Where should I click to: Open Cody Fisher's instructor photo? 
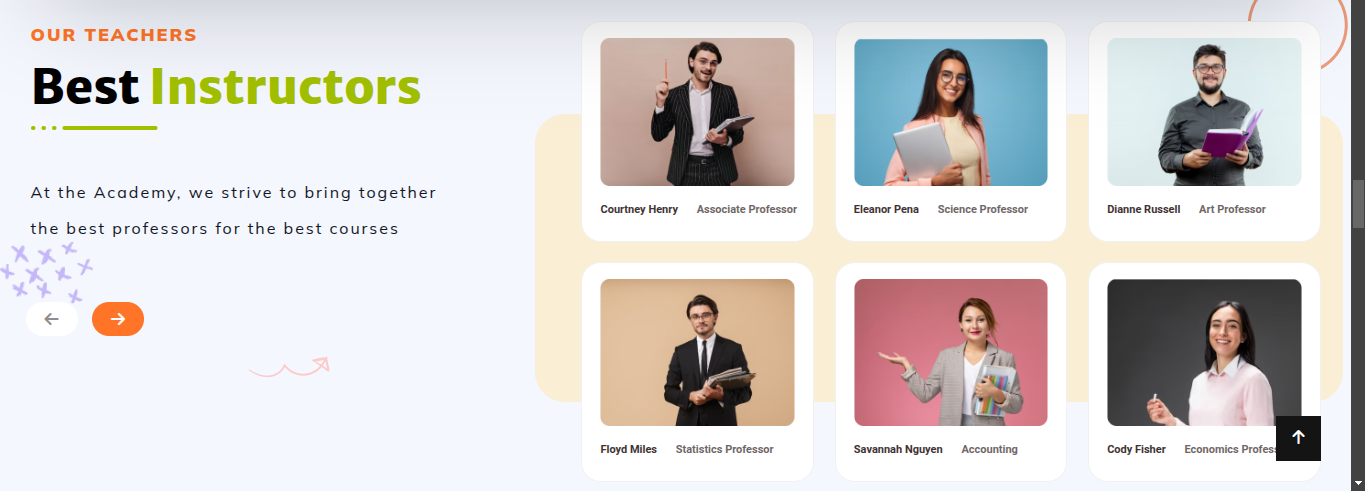pos(1204,352)
